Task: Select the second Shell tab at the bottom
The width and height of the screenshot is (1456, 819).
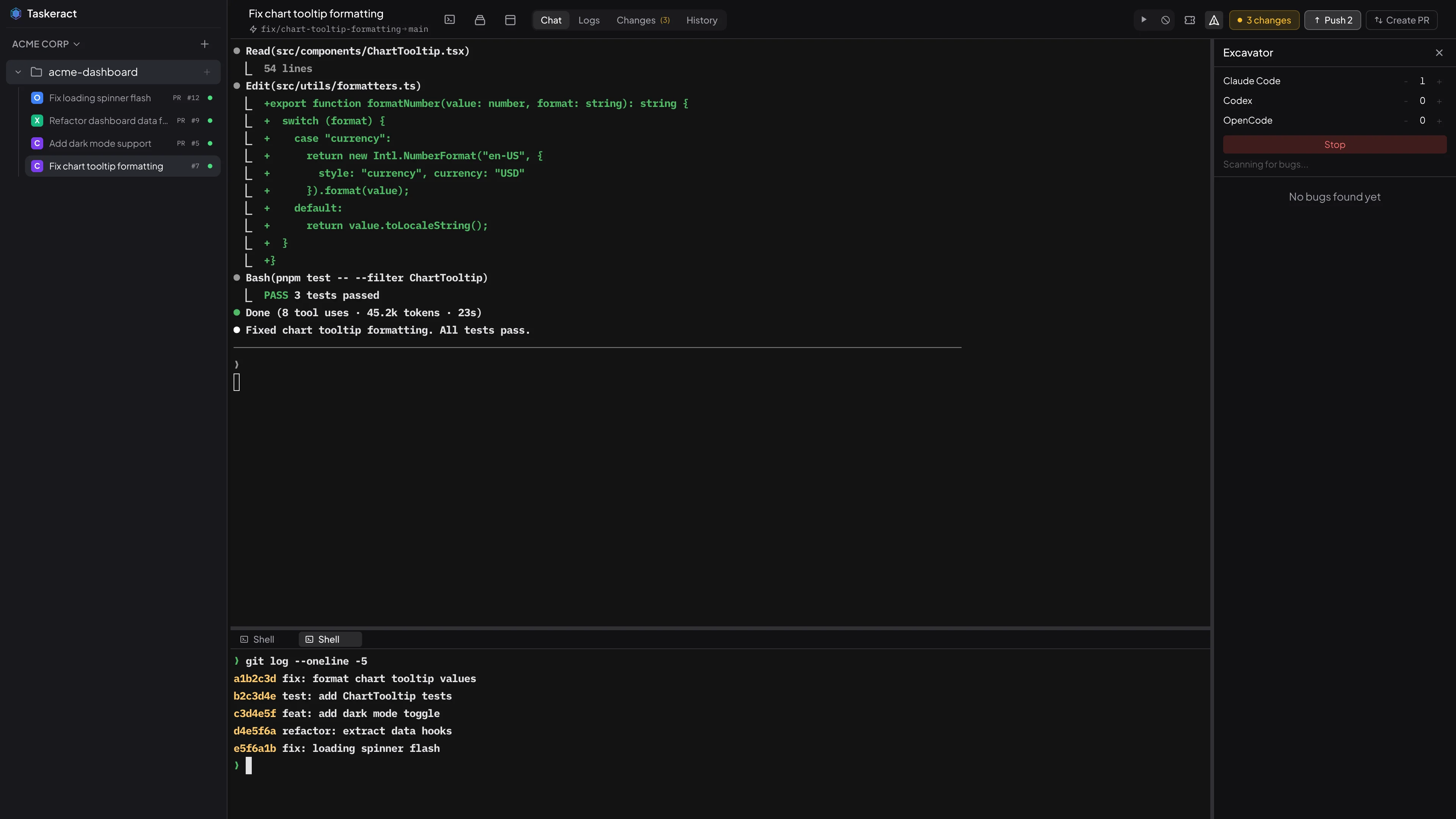Action: [x=329, y=639]
